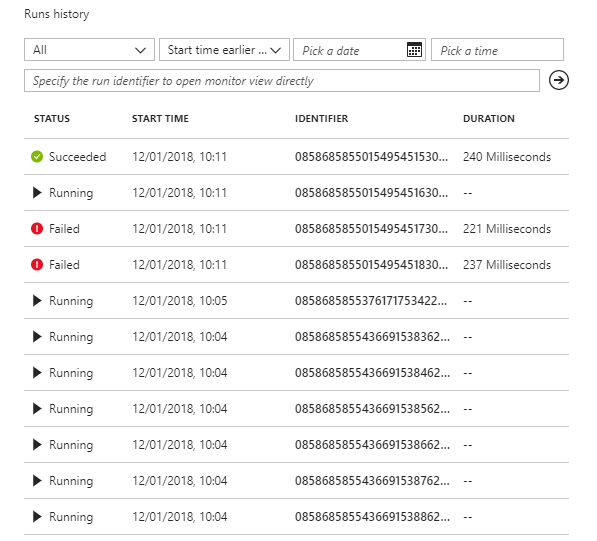Click the Runs history heading

56,14
